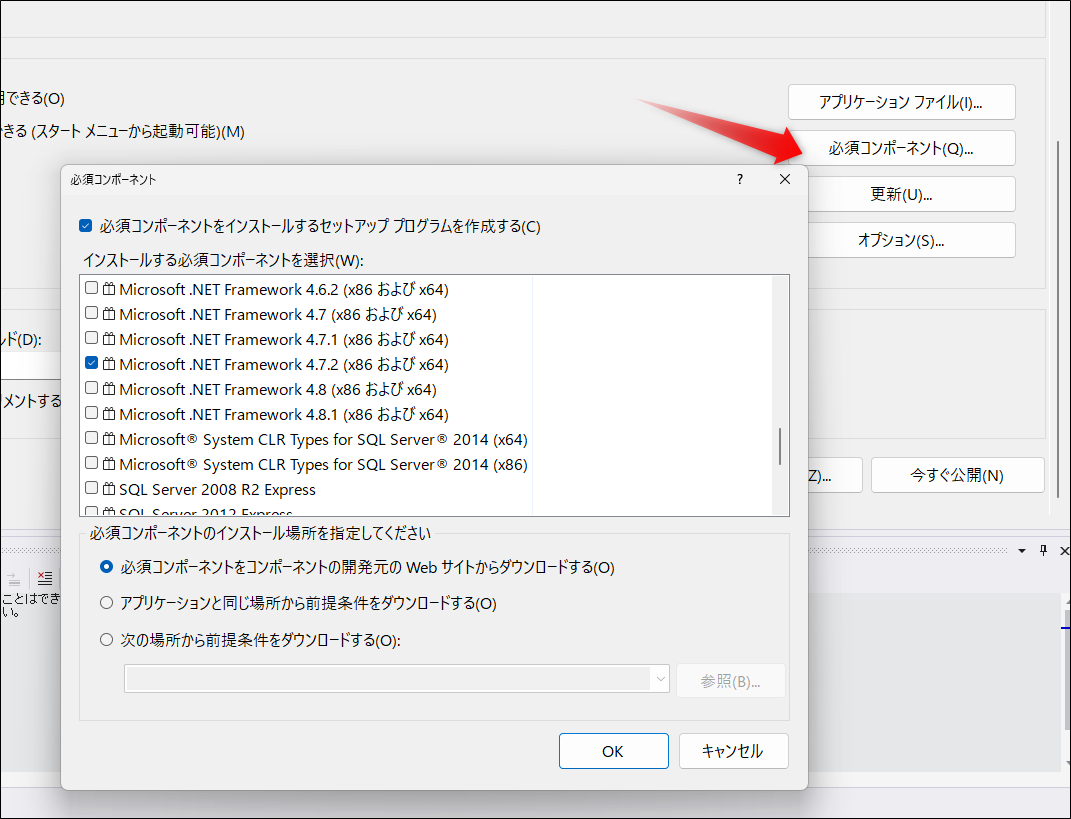Check .NET Framework 4.8 (x86 および x64) checkbox

tap(91, 388)
